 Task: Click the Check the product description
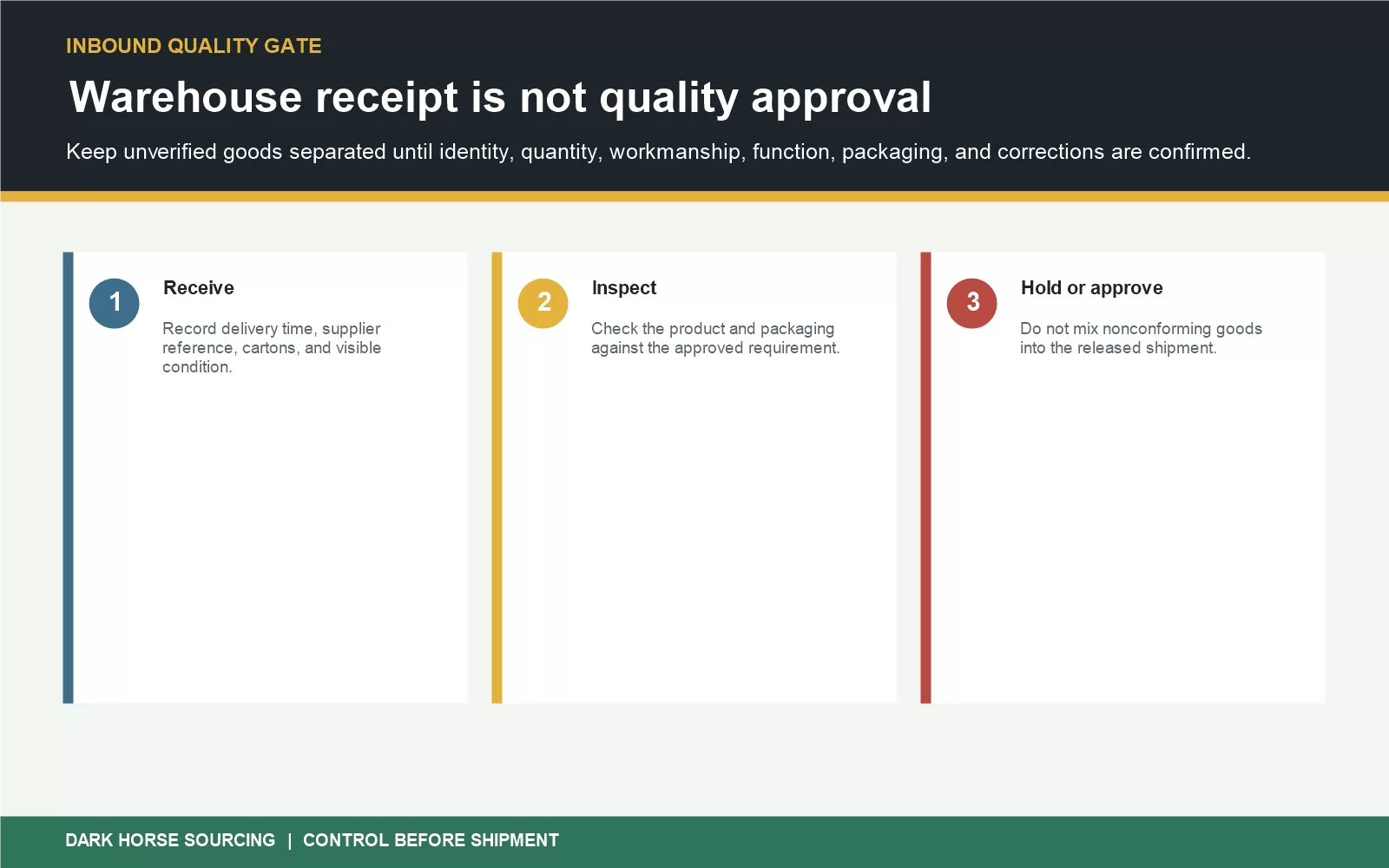coord(715,339)
